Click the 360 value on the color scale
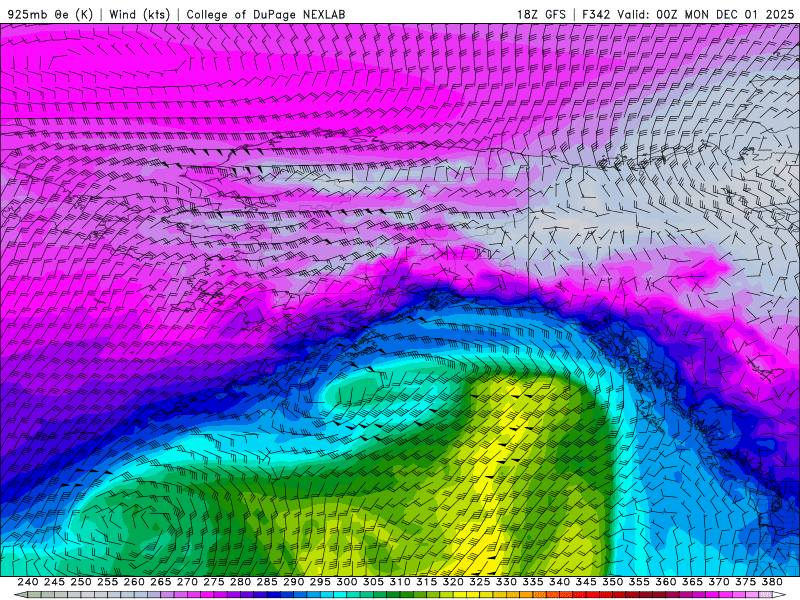Screen dimensions: 800x600 point(665,582)
